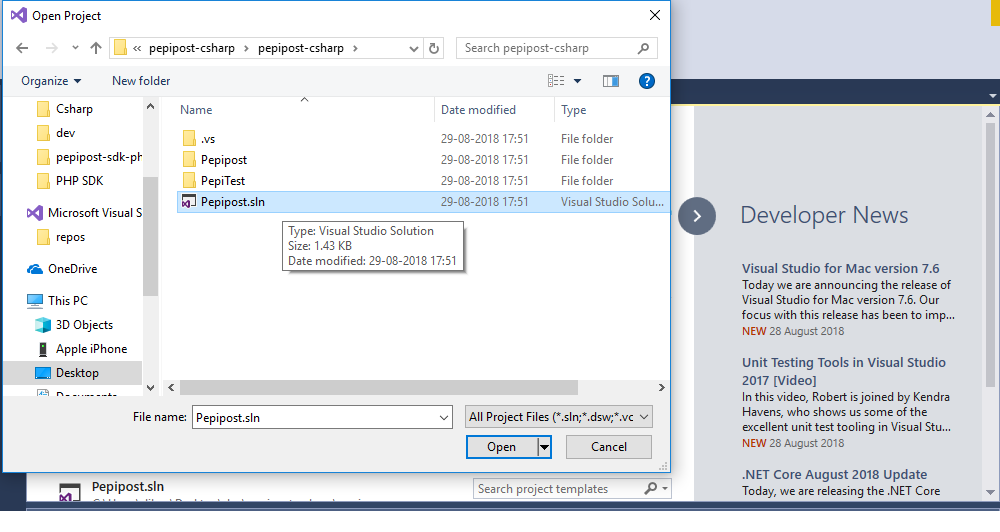Image resolution: width=1000 pixels, height=532 pixels.
Task: Click file list scroll left arrow
Action: pos(171,387)
